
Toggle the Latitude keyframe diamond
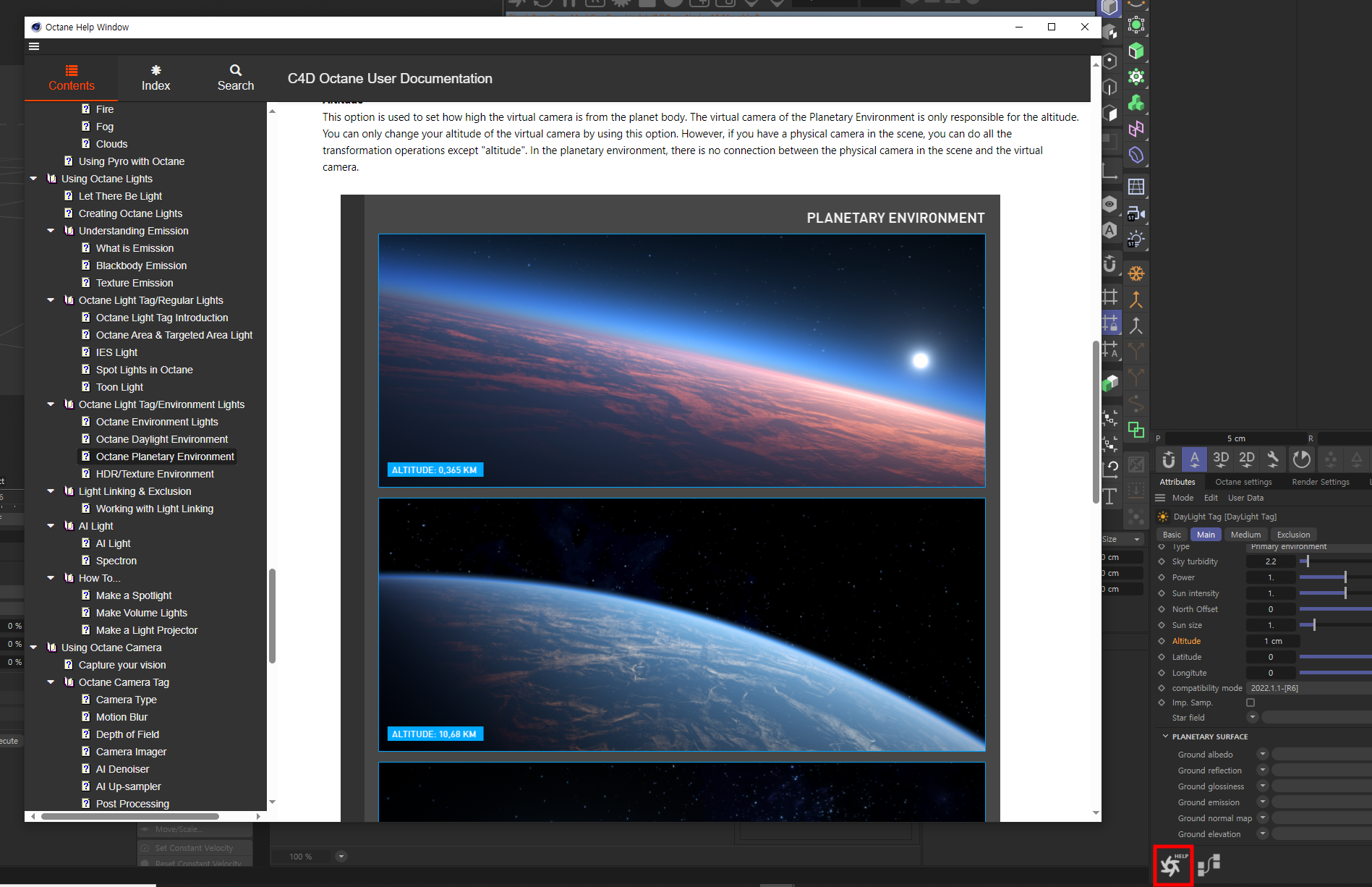click(x=1162, y=657)
